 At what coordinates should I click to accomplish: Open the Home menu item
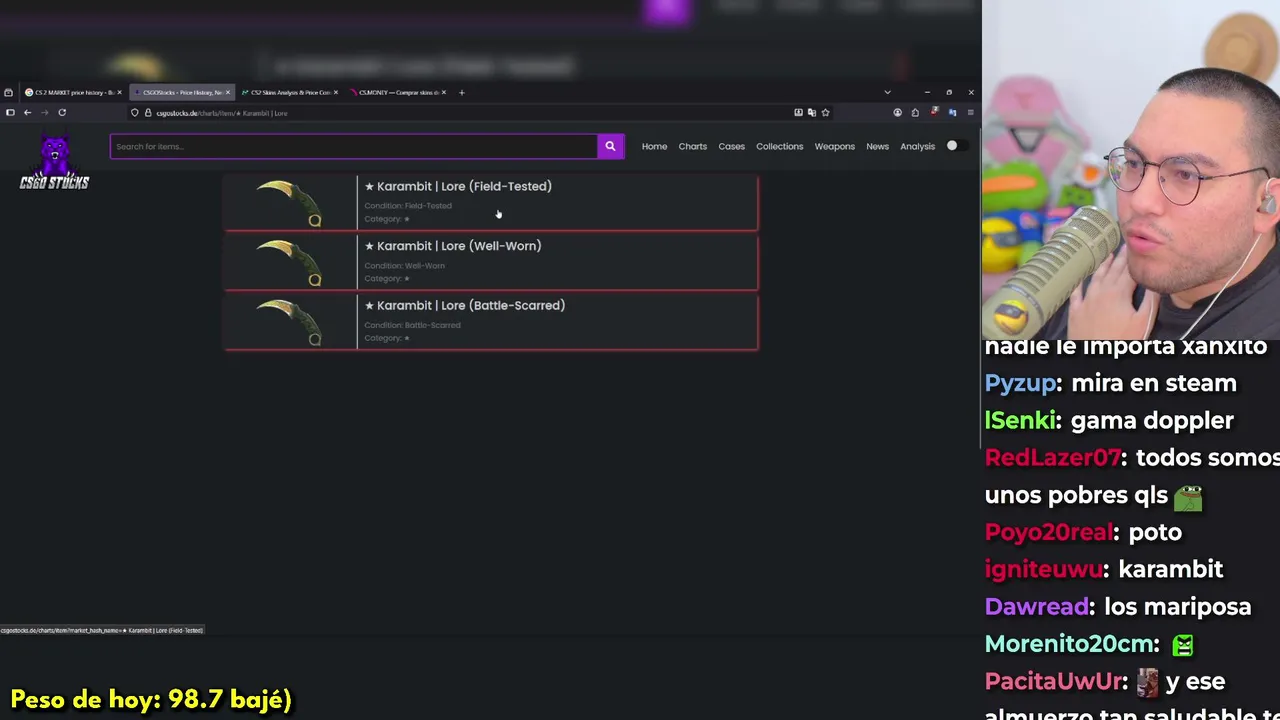coord(654,146)
